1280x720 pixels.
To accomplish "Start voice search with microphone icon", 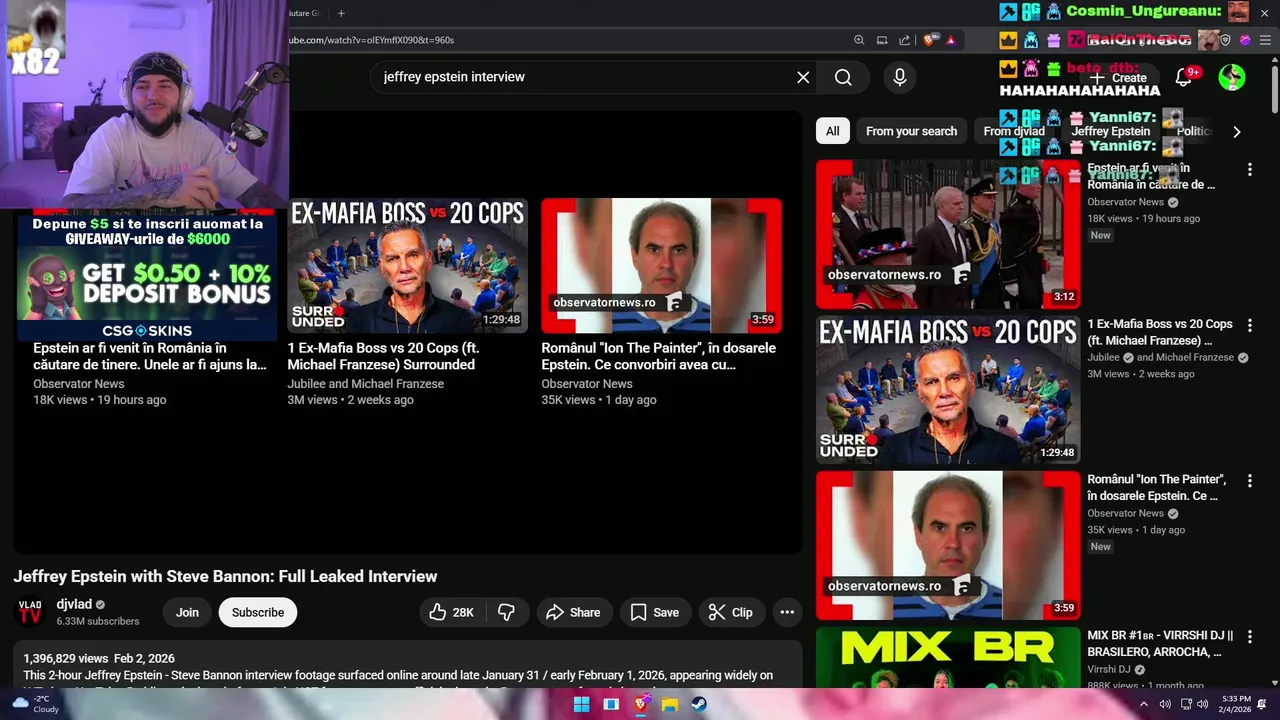I will (900, 77).
